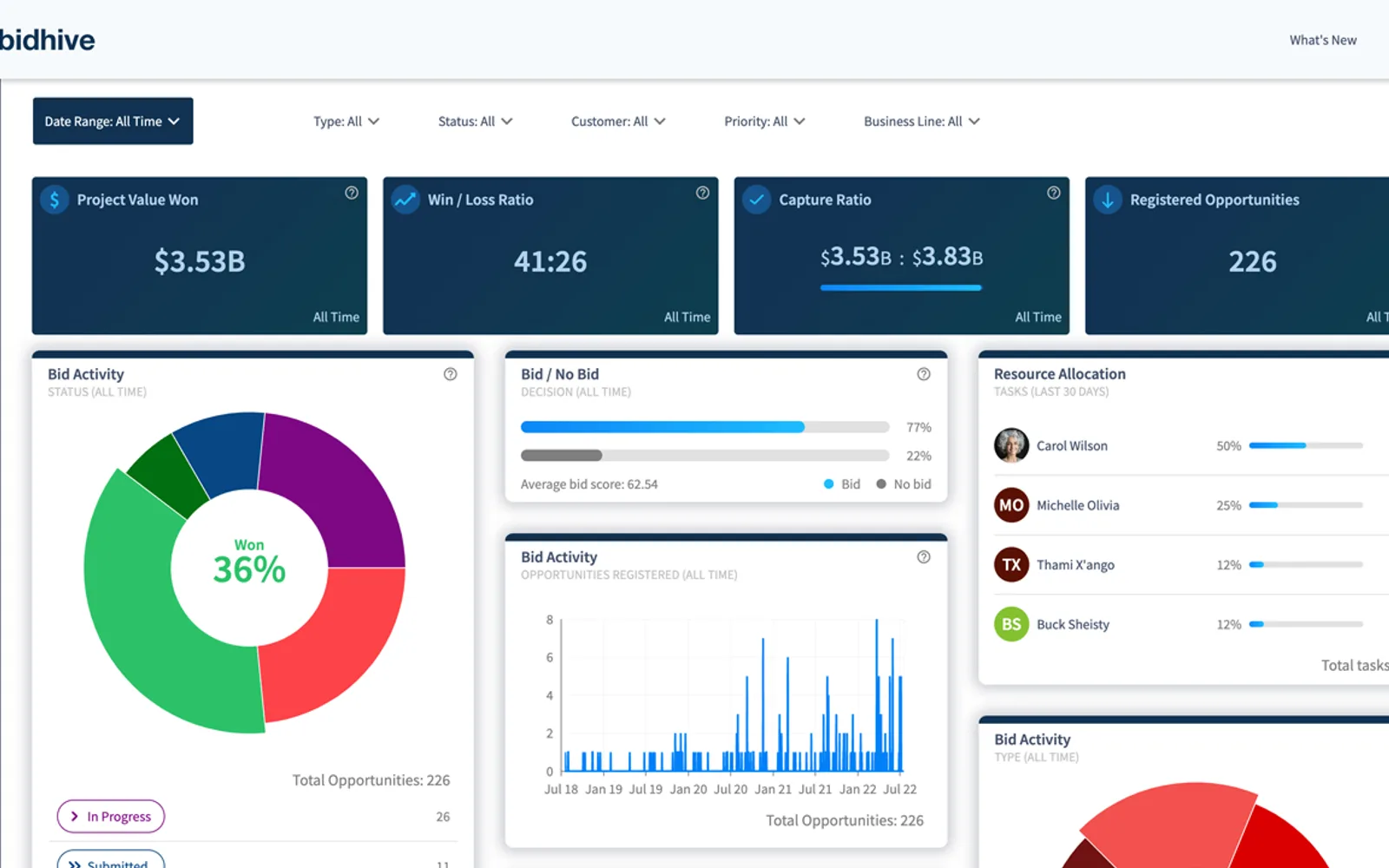Click the help icon on Capture Ratio card

(1054, 193)
